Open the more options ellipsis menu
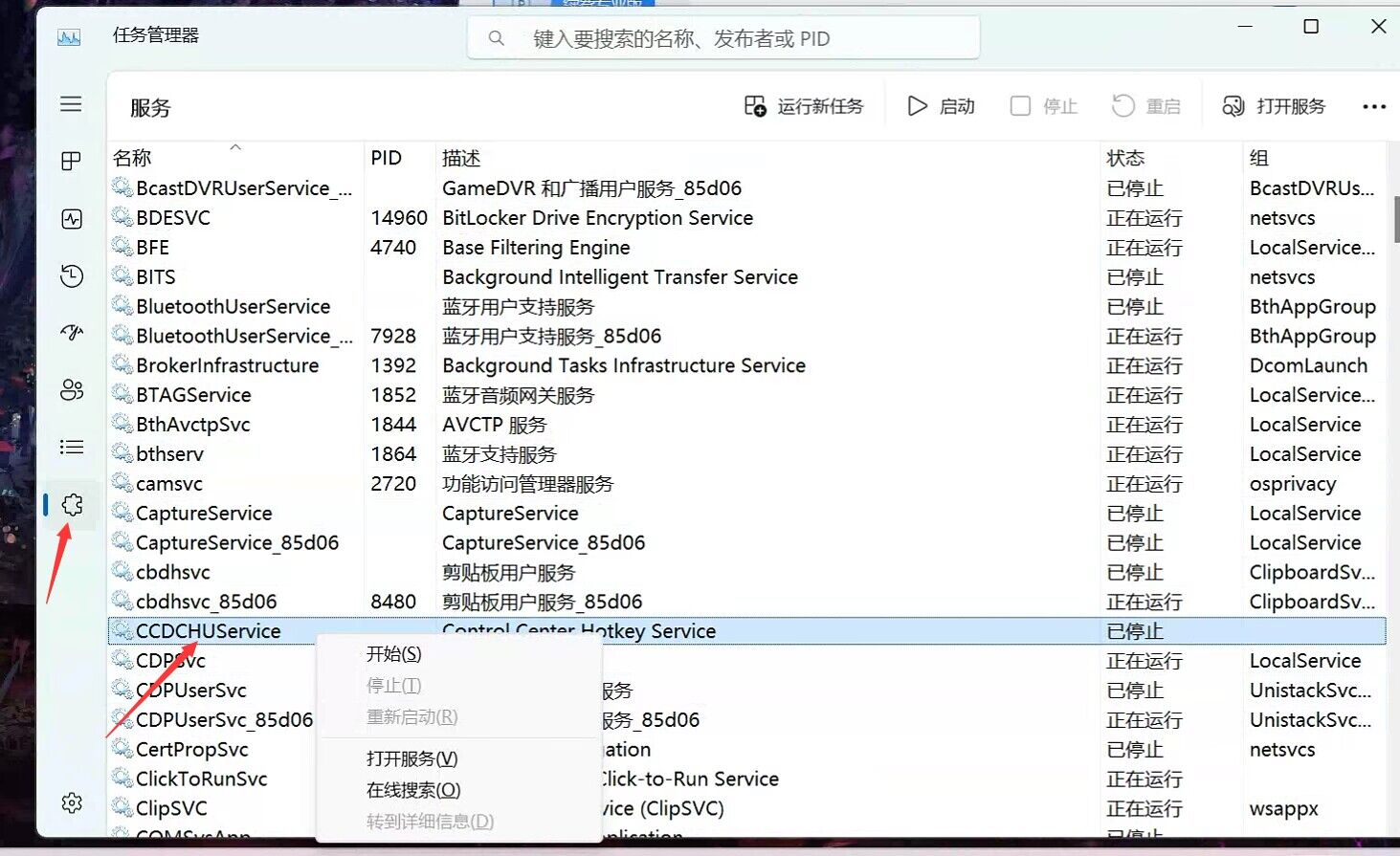 point(1373,105)
